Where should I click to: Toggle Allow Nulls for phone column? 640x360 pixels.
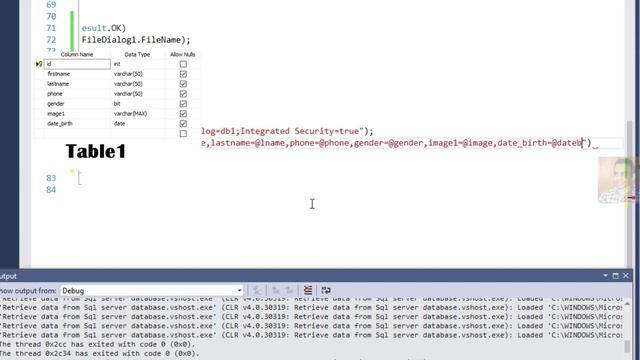tap(183, 94)
